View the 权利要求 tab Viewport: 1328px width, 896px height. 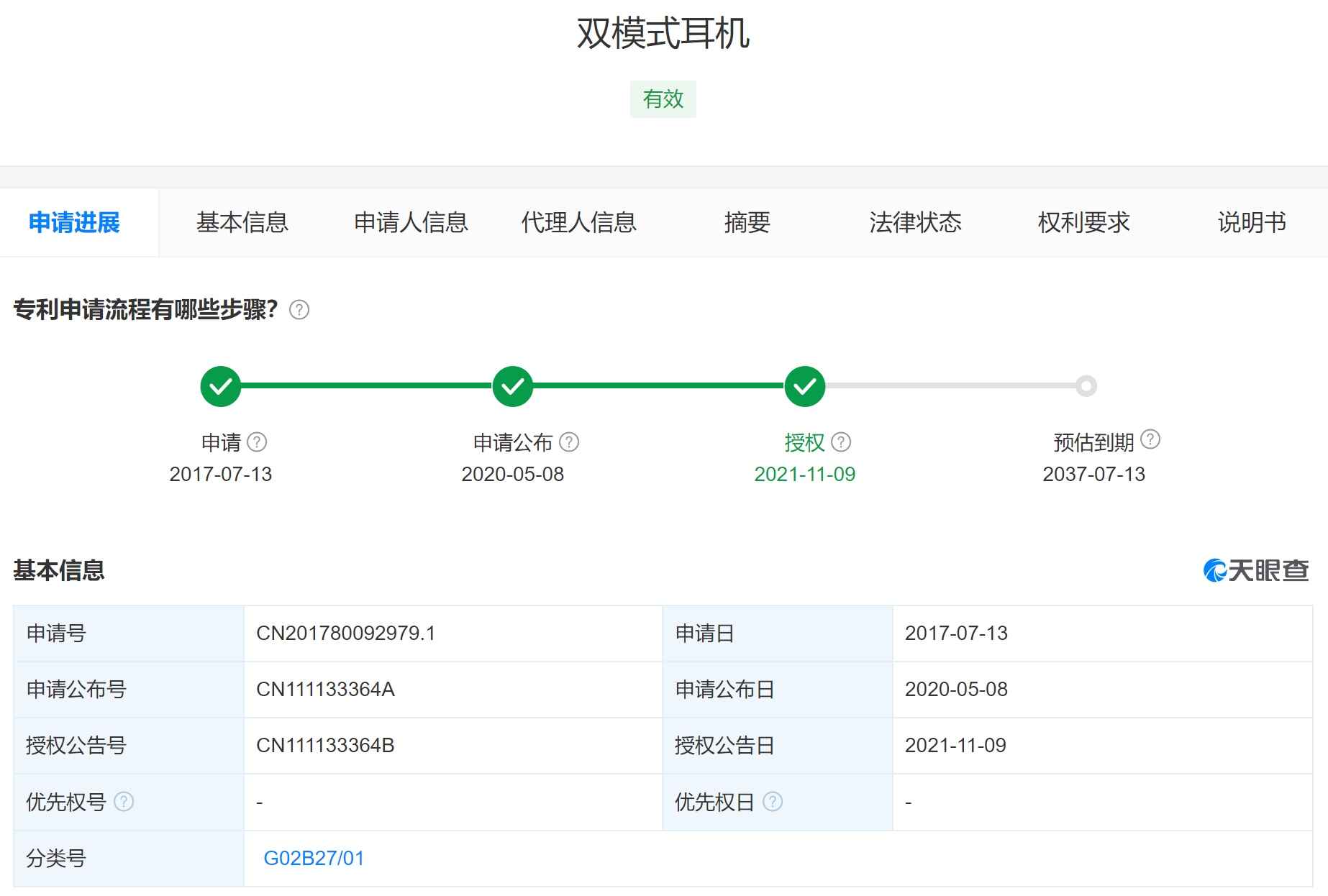pos(1083,222)
